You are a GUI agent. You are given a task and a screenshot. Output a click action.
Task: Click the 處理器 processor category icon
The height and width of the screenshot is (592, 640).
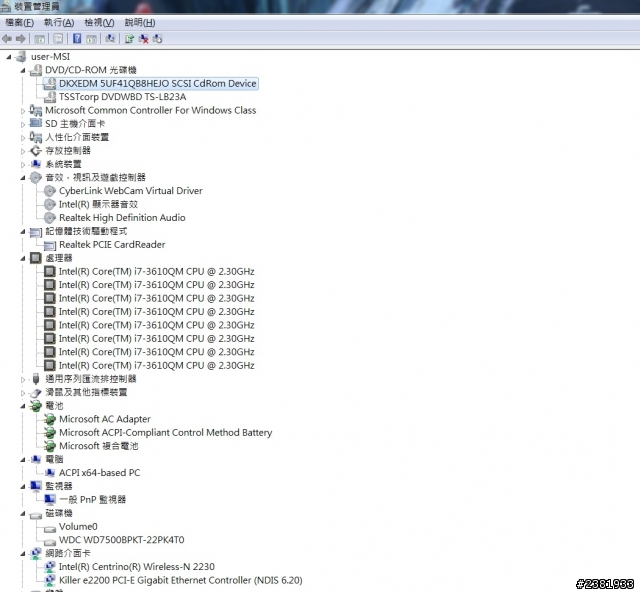(36, 258)
